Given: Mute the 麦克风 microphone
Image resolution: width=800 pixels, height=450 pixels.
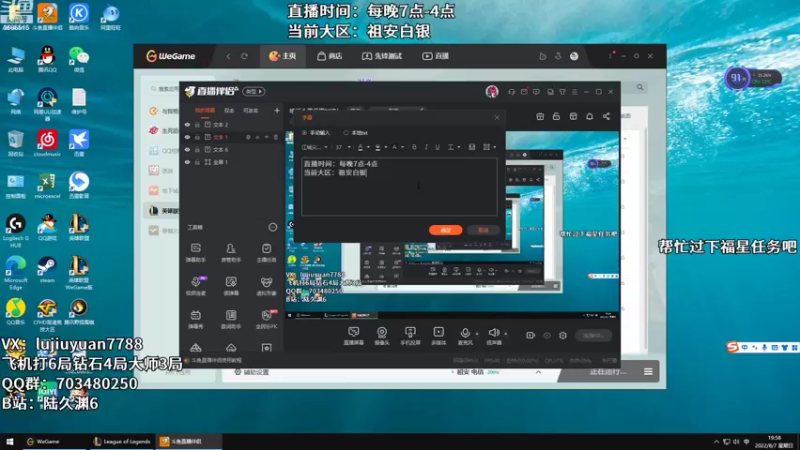Looking at the screenshot, I should coord(465,333).
